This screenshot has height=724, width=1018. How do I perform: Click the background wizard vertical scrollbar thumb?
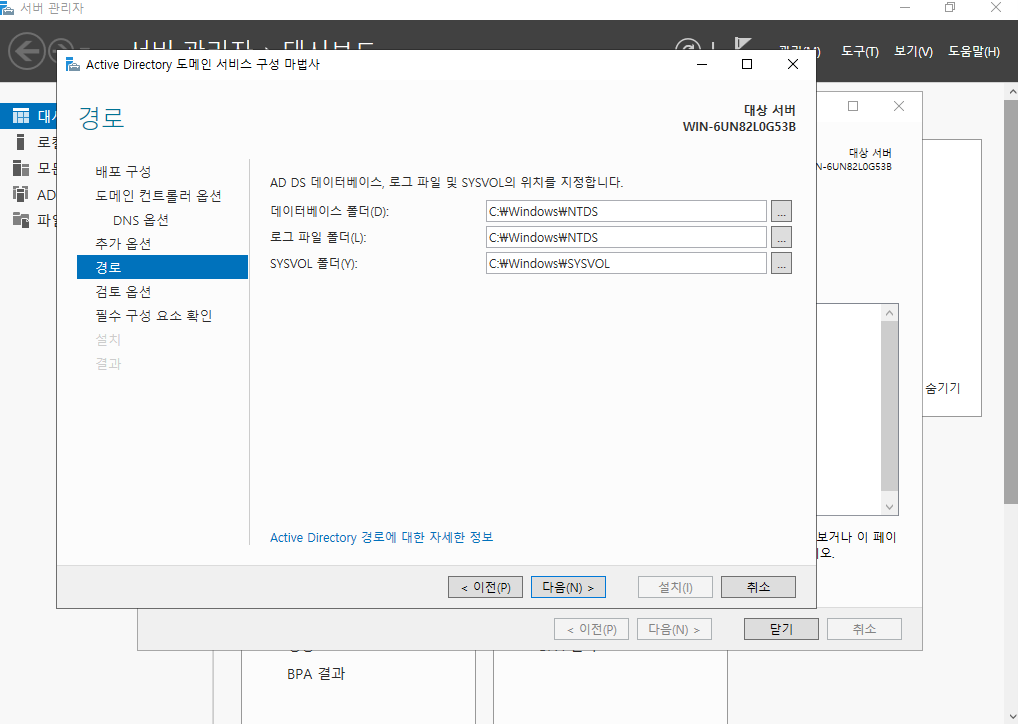(889, 406)
